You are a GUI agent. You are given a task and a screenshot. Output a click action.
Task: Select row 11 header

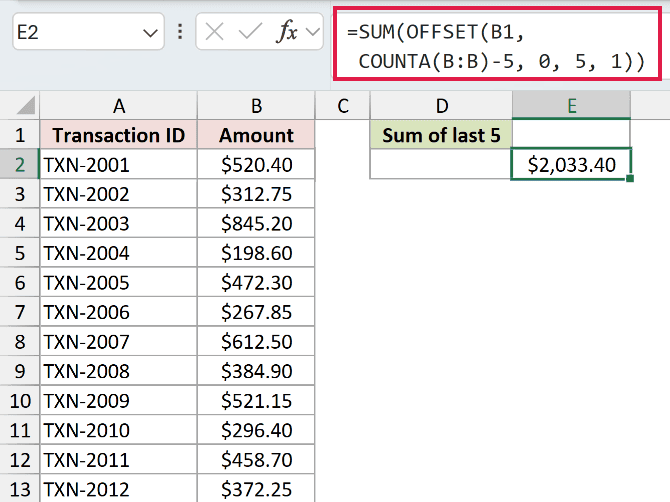(20, 430)
